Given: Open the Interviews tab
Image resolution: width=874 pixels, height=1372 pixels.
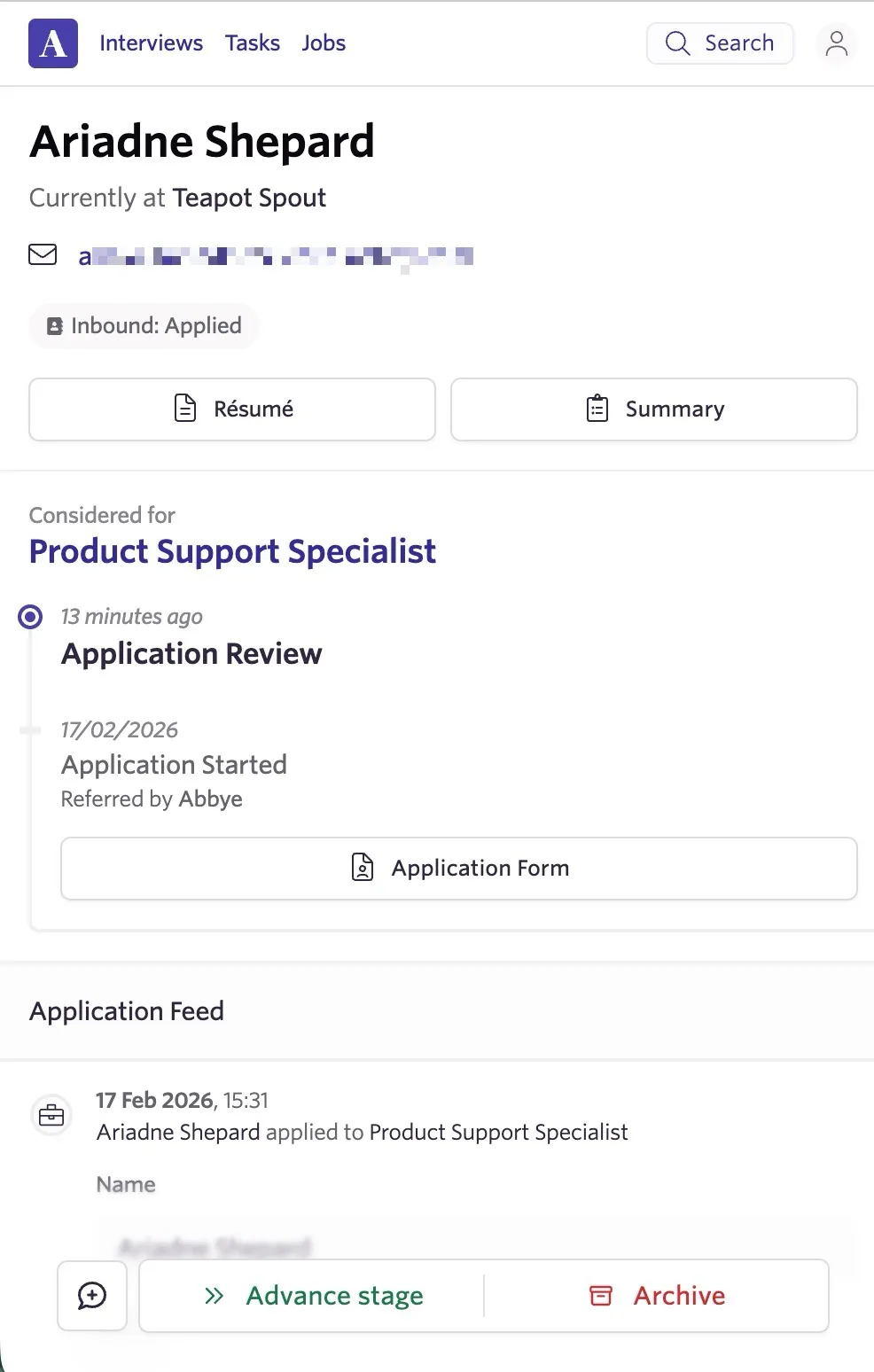Looking at the screenshot, I should pyautogui.click(x=151, y=43).
